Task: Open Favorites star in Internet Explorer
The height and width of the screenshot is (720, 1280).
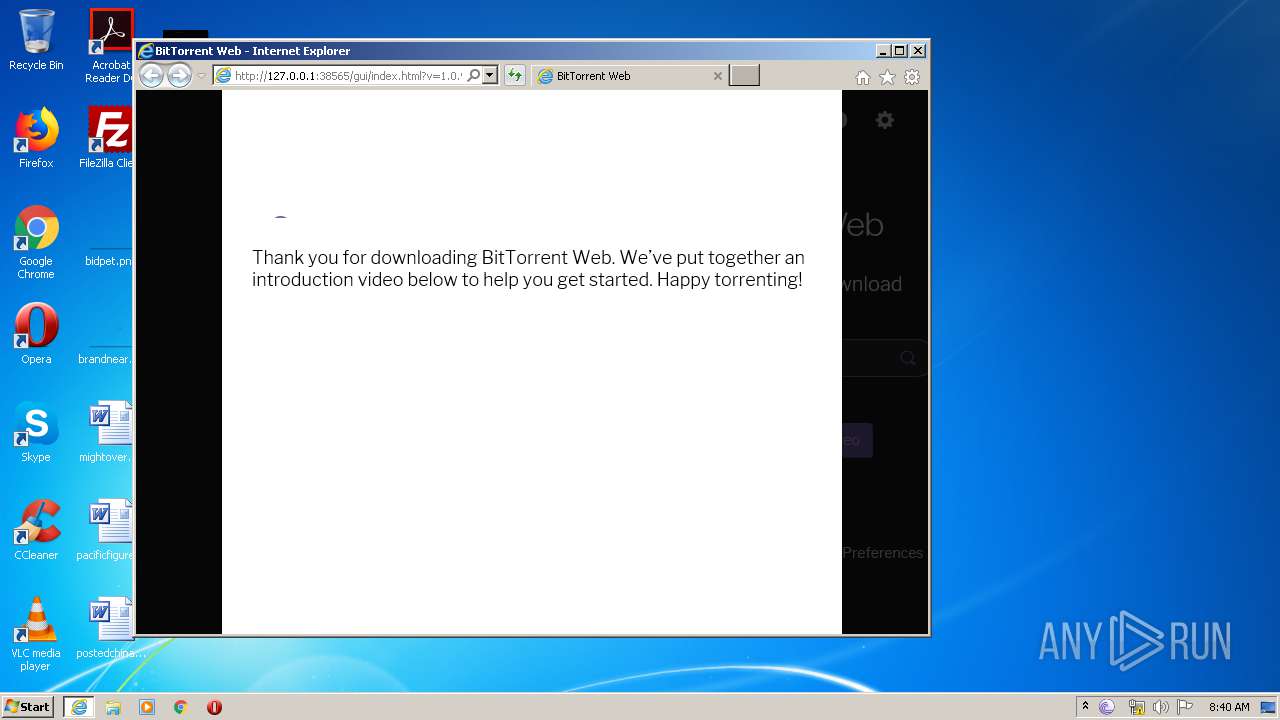Action: pos(887,77)
